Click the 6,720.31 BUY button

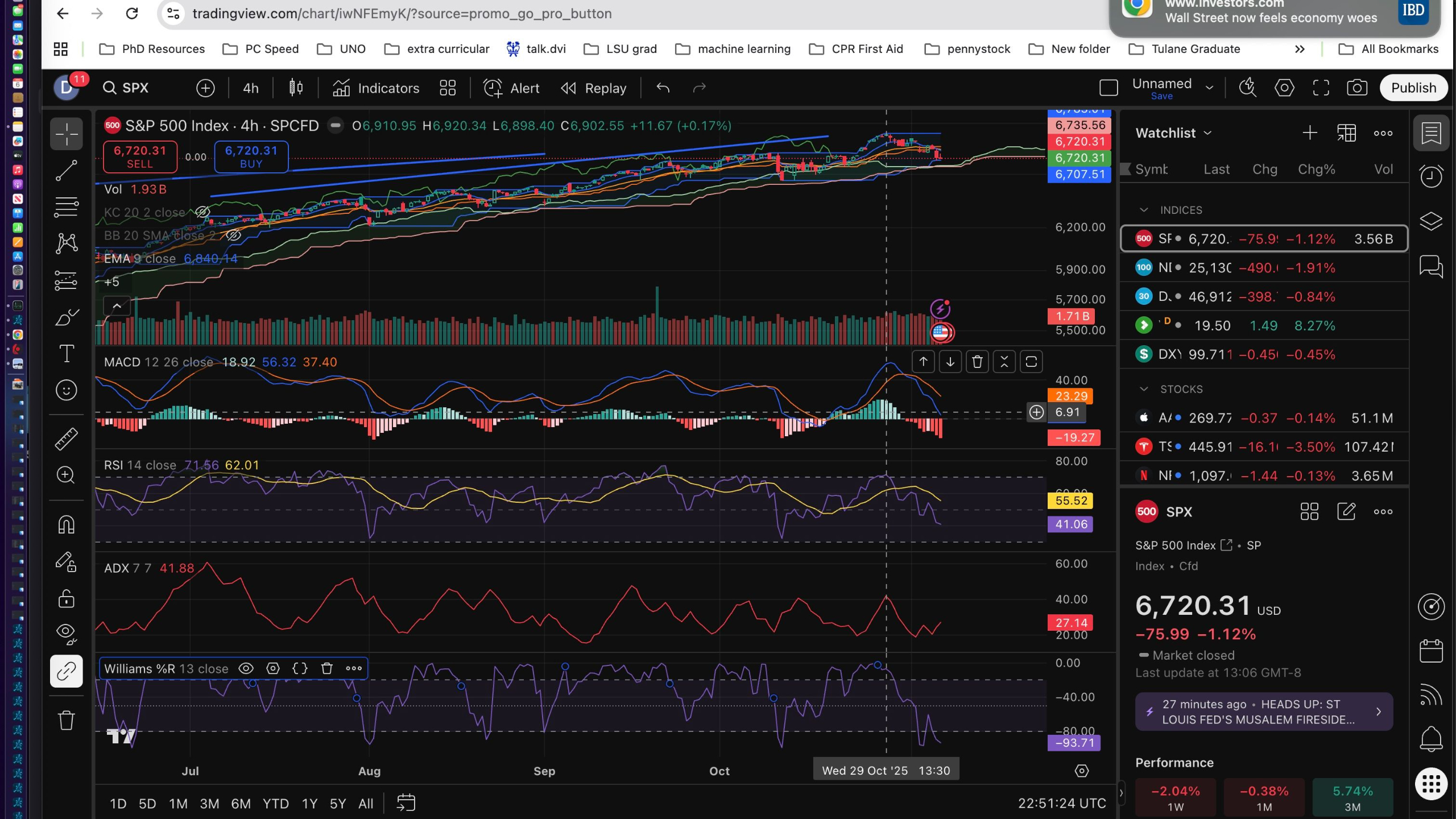[x=251, y=156]
